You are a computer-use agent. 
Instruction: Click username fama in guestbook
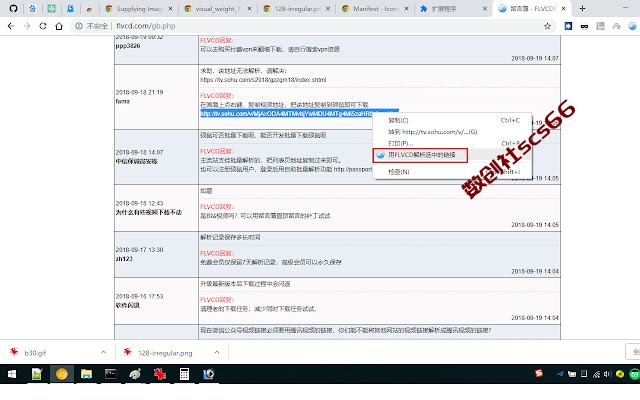pyautogui.click(x=122, y=101)
